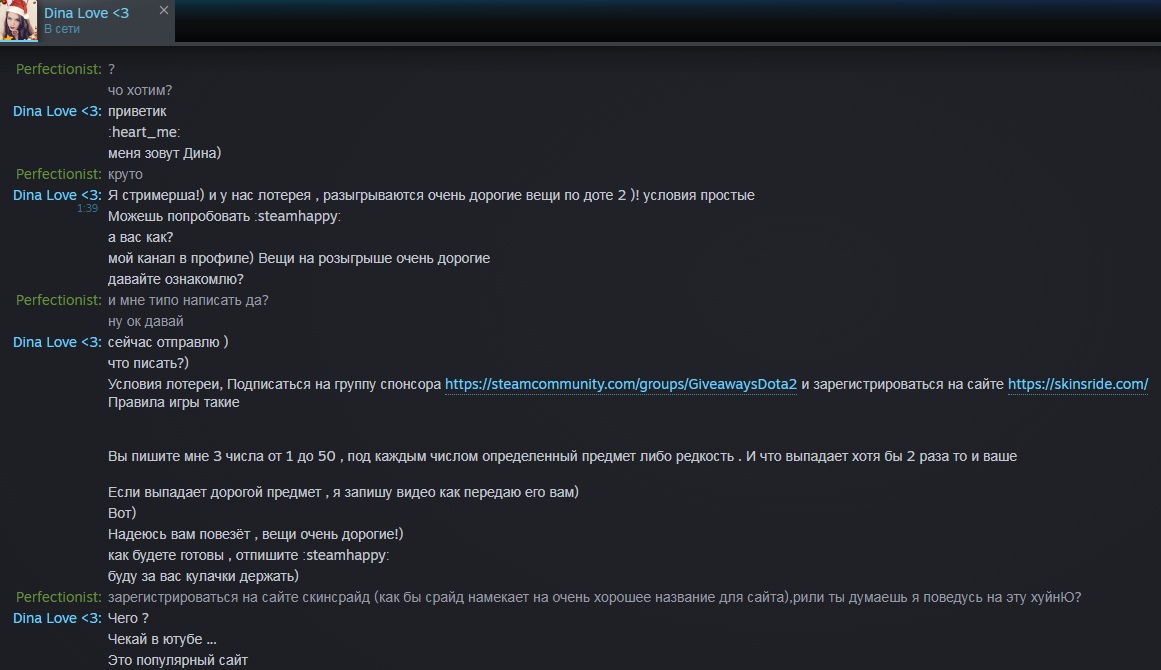Screen dimensions: 1161x670
Task: Click the :heart_me: emoticon text
Action: pyautogui.click(x=144, y=132)
